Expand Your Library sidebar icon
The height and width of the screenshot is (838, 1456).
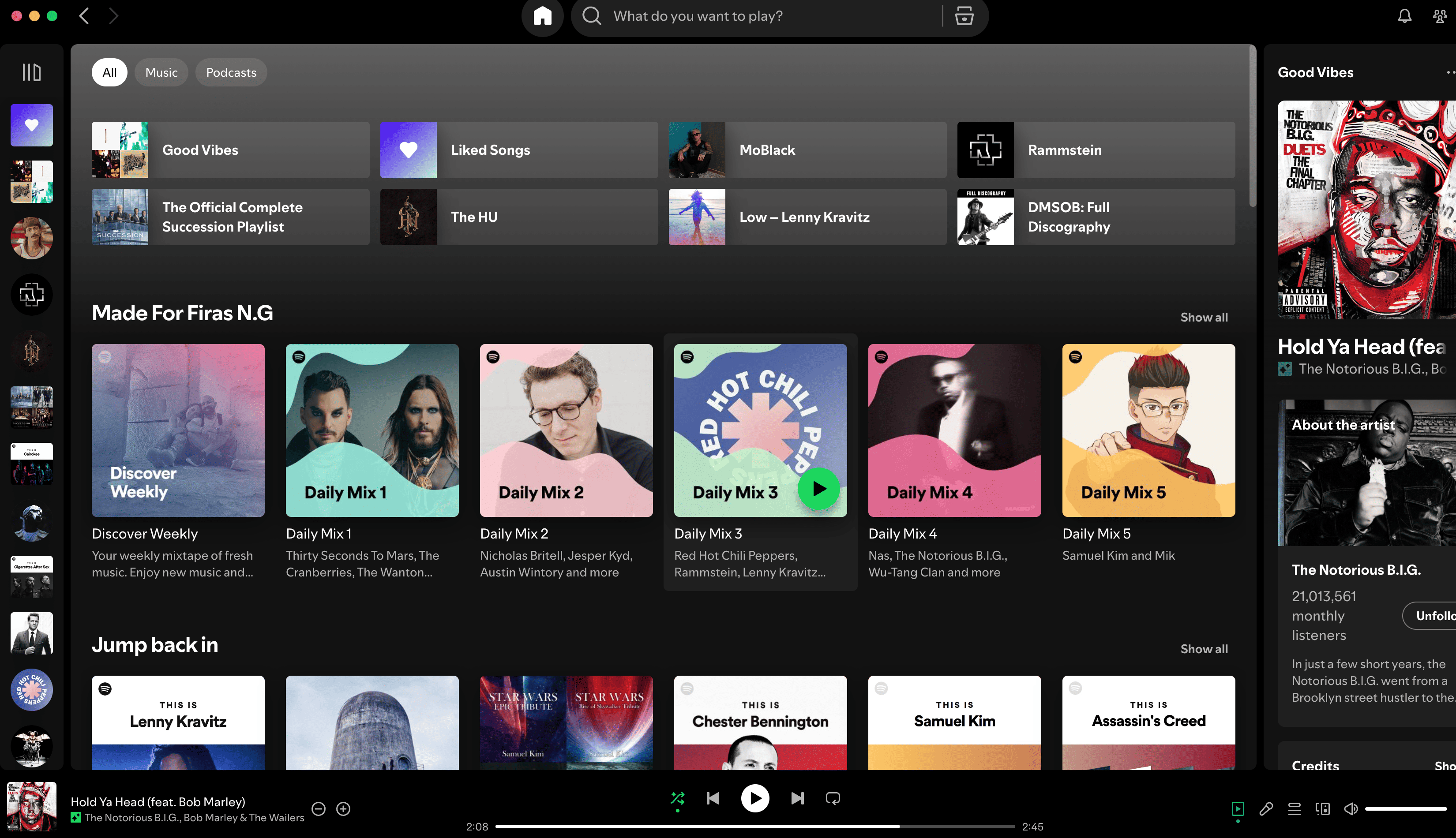point(32,72)
